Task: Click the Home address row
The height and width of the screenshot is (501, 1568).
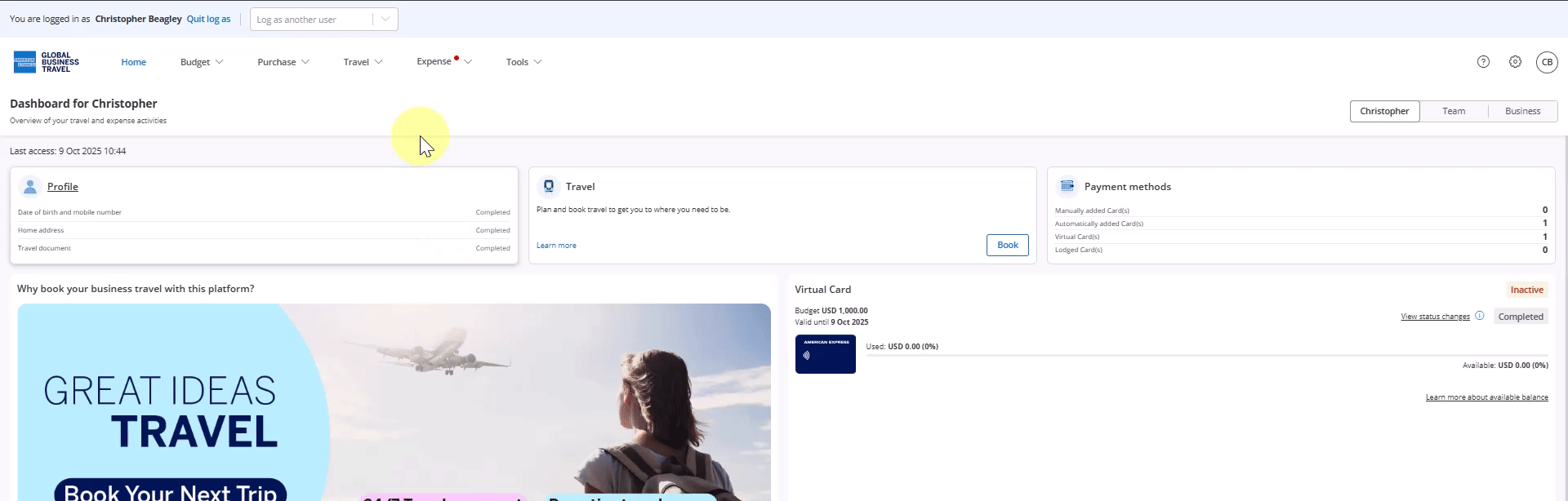Action: coord(264,230)
